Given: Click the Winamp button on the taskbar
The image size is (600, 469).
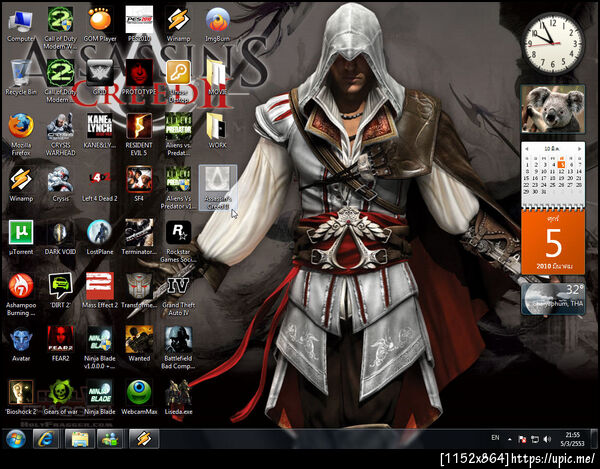Looking at the screenshot, I should pyautogui.click(x=143, y=439).
